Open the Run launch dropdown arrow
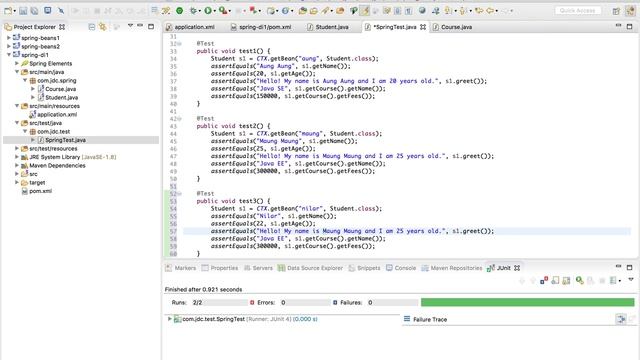The width and height of the screenshot is (640, 360). pyautogui.click(x=215, y=11)
